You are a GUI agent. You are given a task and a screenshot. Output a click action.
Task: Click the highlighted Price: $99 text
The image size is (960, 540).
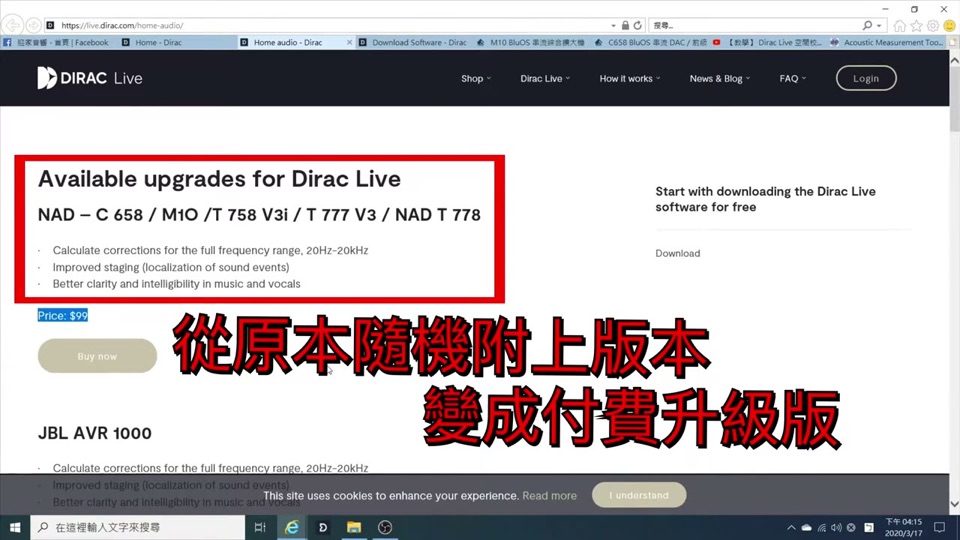[62, 315]
